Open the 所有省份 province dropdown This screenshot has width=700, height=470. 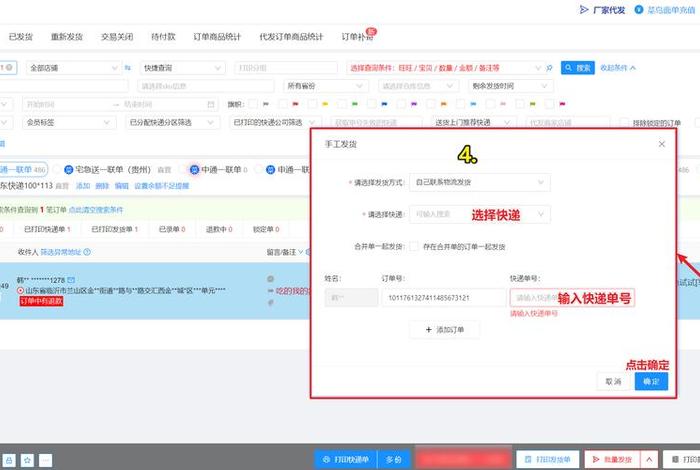(x=325, y=86)
